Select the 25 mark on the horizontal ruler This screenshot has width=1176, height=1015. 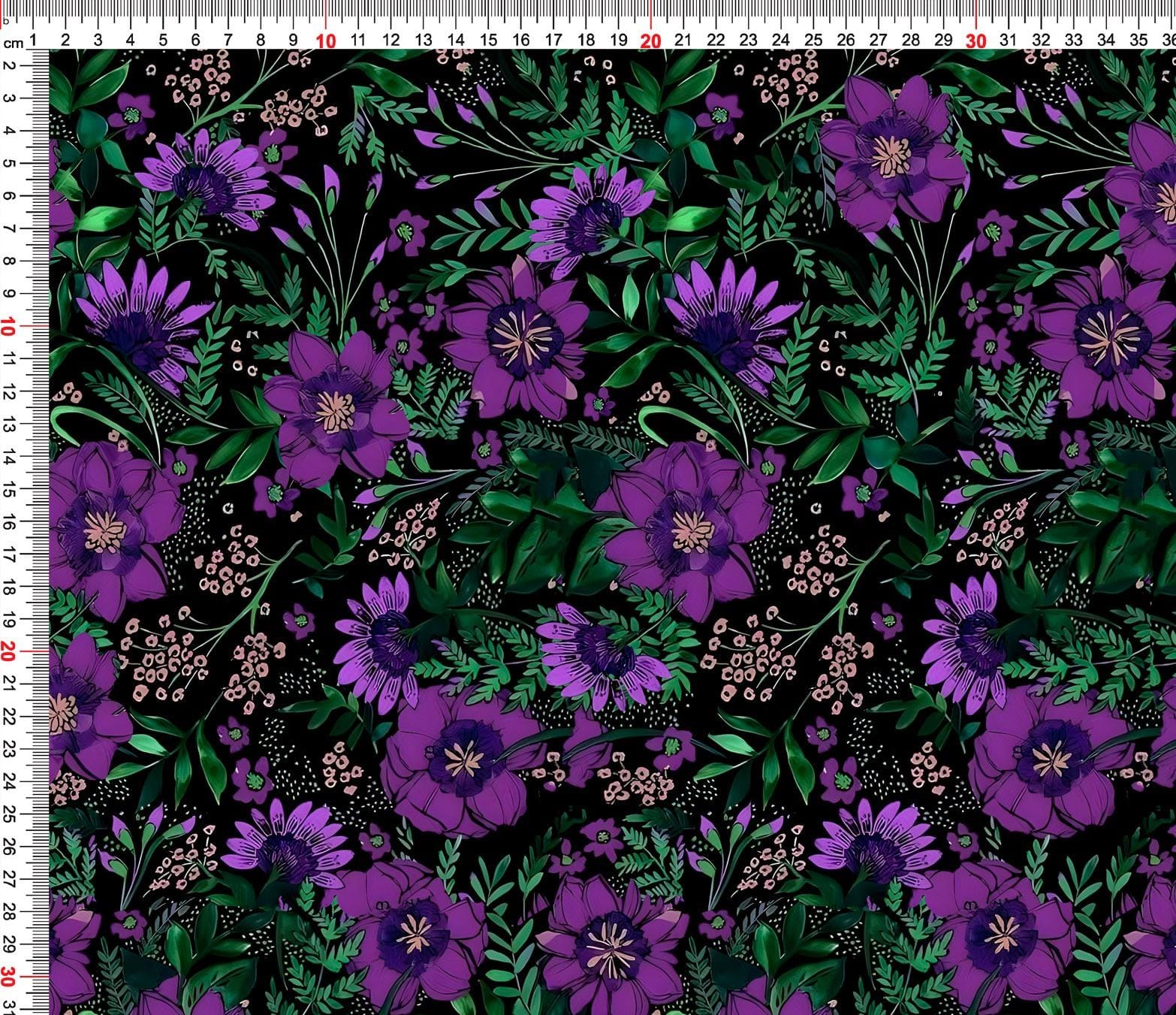[813, 40]
